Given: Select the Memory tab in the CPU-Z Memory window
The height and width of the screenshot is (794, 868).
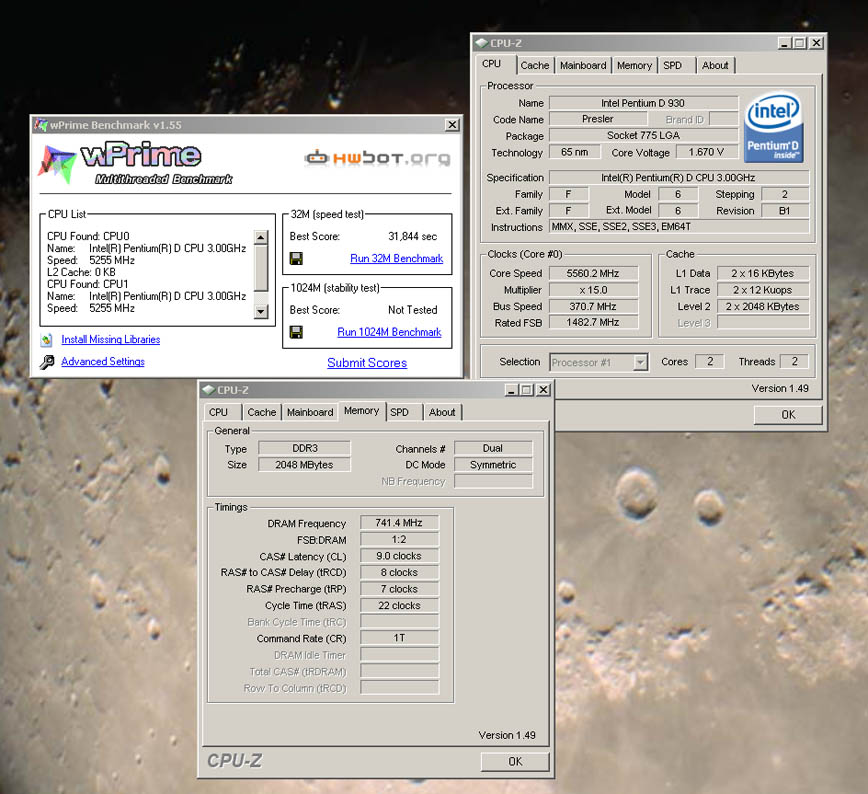Looking at the screenshot, I should [361, 411].
